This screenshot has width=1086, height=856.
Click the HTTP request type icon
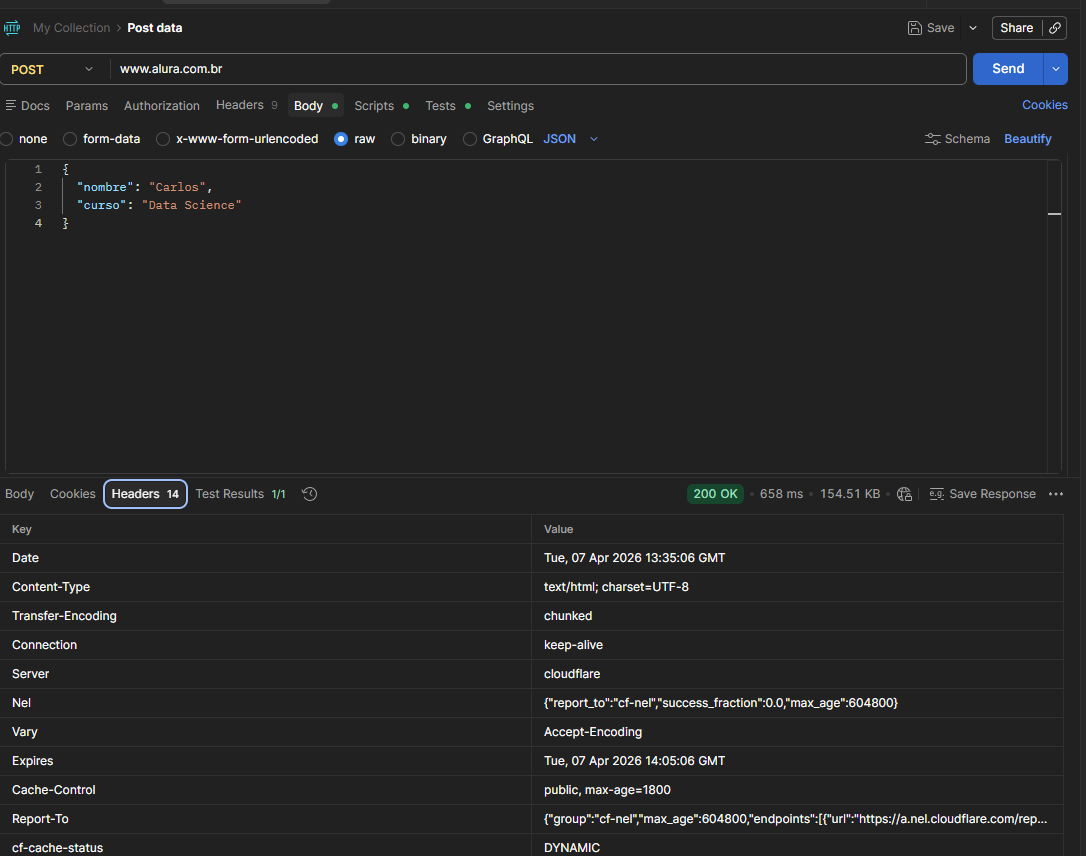coord(12,28)
